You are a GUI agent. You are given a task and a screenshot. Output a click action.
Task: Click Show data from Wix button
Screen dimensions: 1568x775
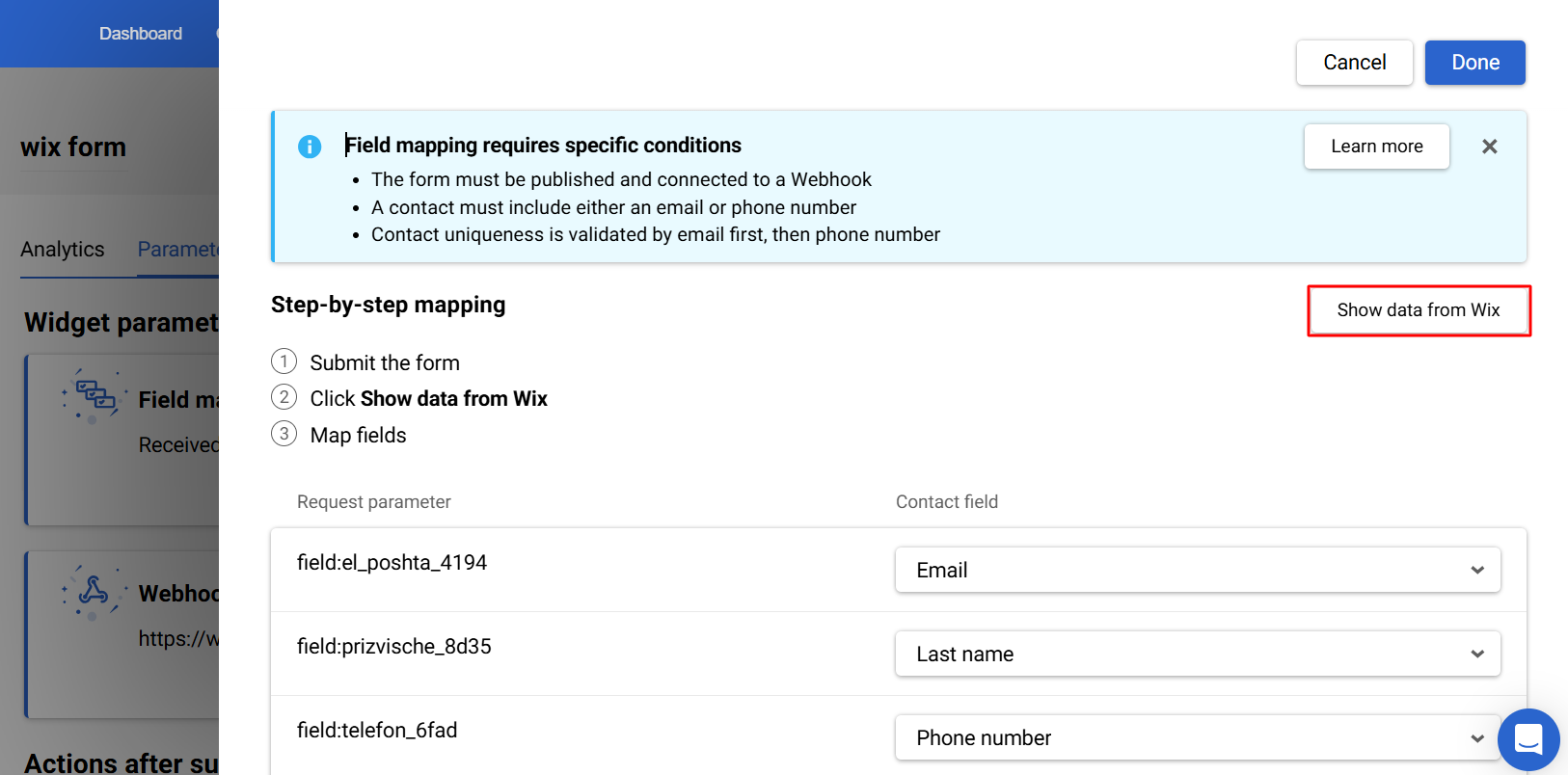pyautogui.click(x=1418, y=310)
